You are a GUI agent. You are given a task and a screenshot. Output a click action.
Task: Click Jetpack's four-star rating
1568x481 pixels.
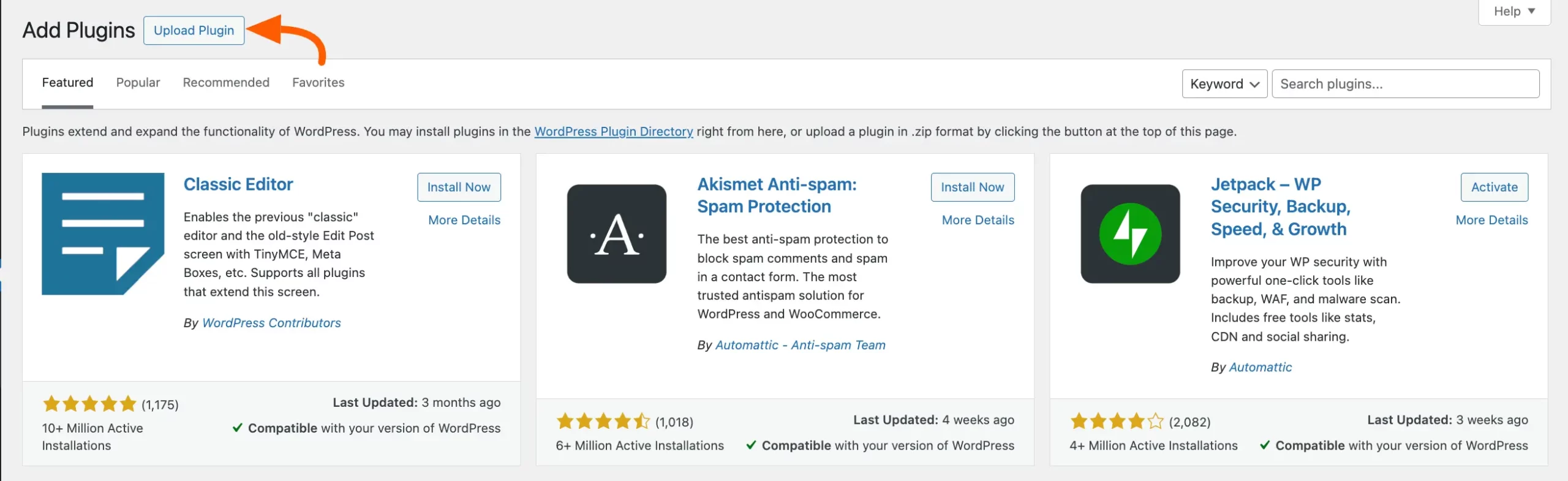pos(1115,421)
